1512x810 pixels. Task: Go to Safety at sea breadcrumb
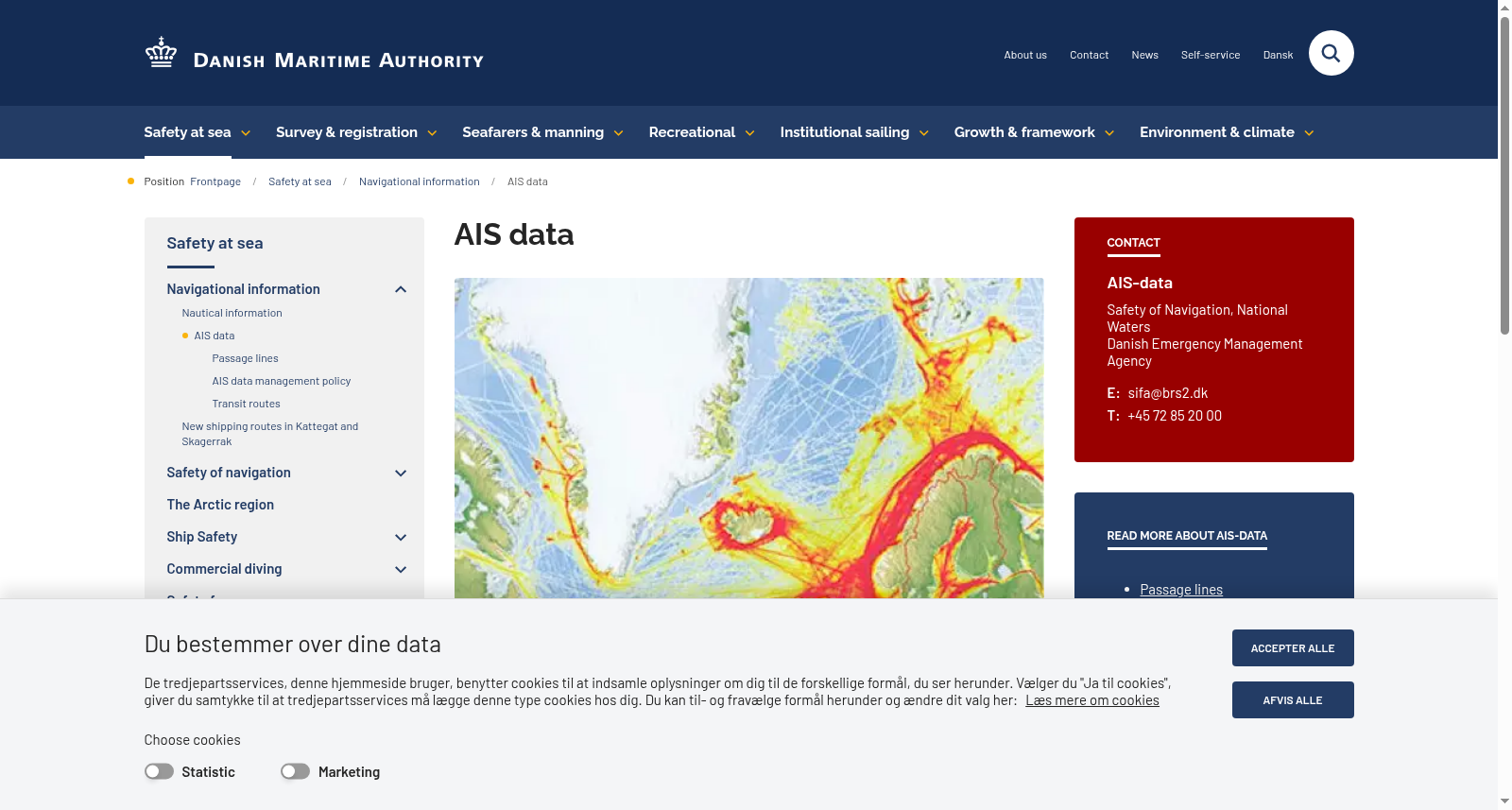click(x=300, y=181)
